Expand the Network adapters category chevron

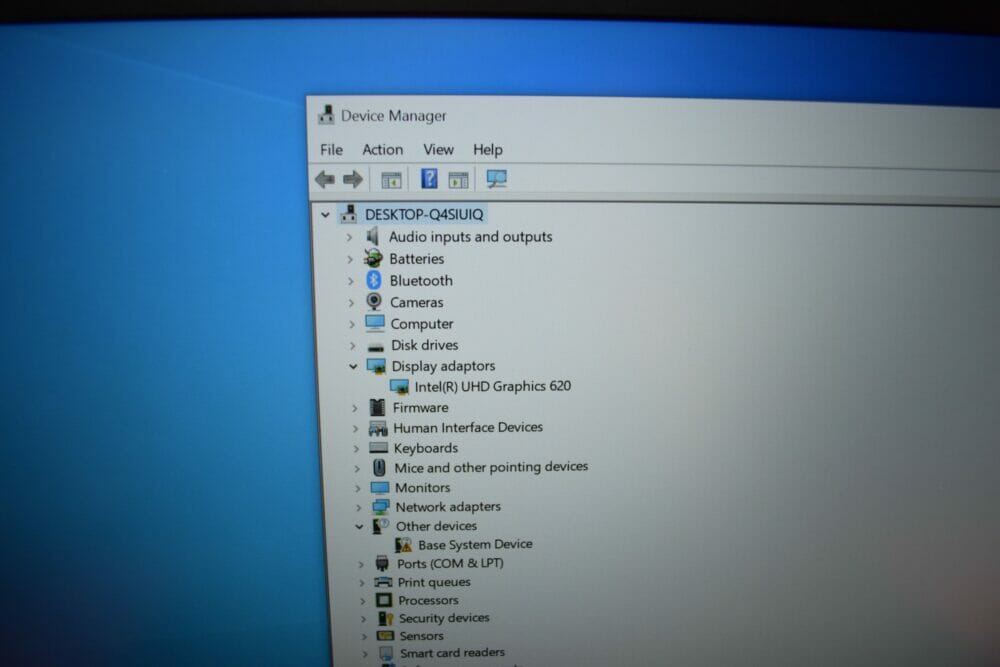358,508
